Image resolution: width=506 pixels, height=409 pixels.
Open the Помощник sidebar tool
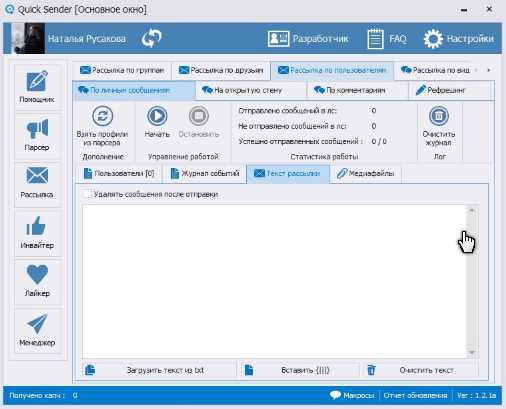click(37, 86)
